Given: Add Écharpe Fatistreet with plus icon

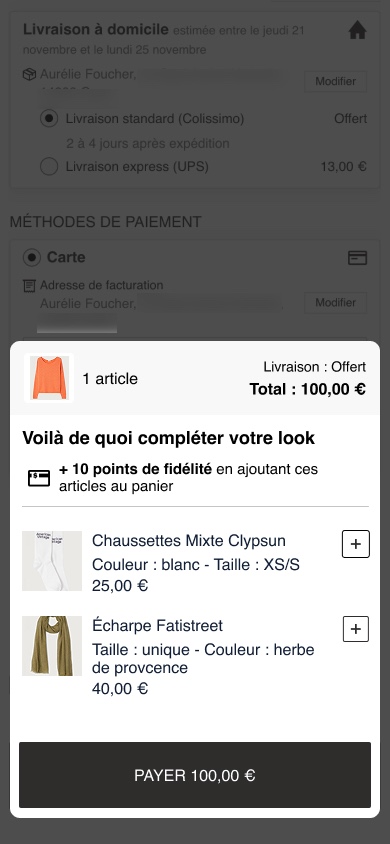Looking at the screenshot, I should coord(356,629).
